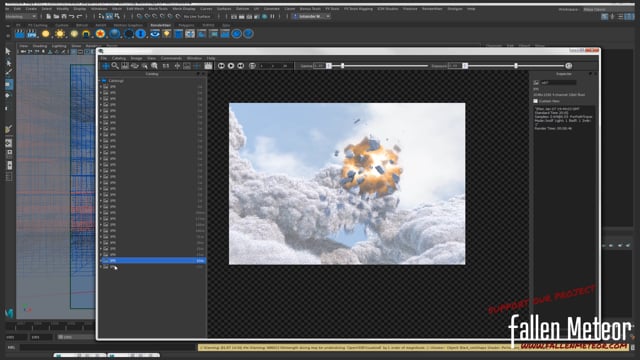Viewport: 640px width, 360px height.
Task: Click the Save Scene icon in Maya's status line
Action: [64, 16]
